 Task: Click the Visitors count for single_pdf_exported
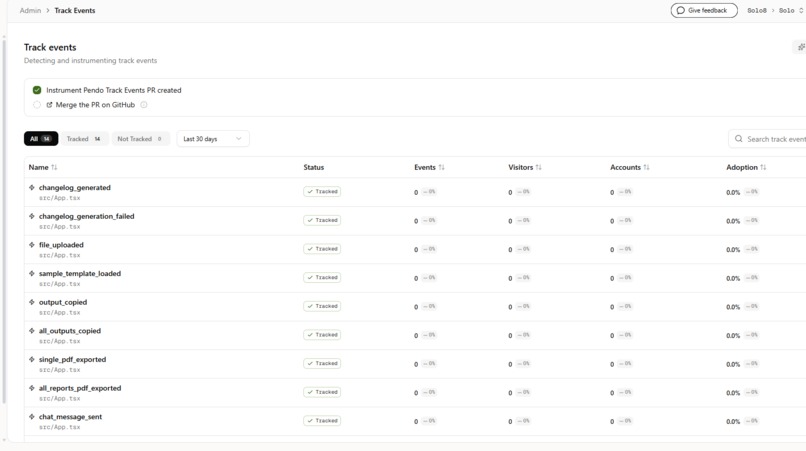click(510, 365)
